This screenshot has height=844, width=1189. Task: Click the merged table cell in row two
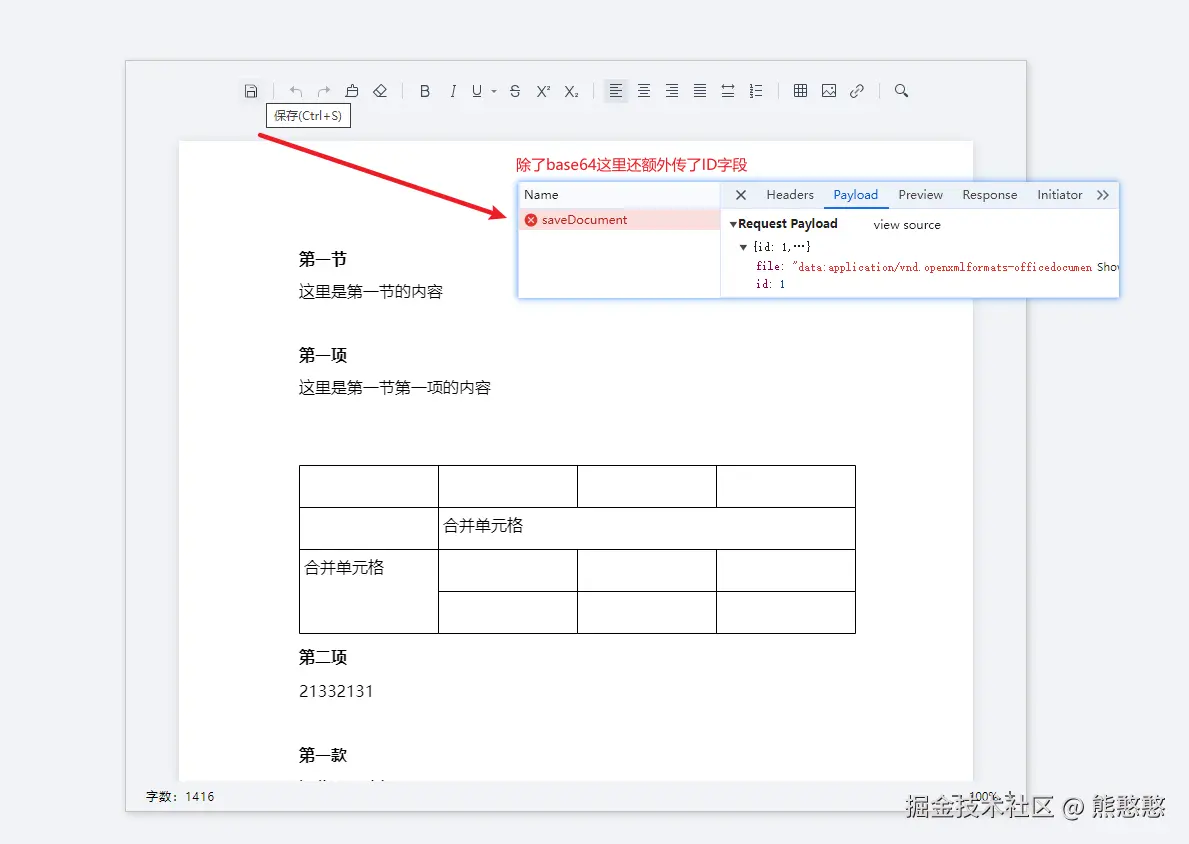(647, 529)
